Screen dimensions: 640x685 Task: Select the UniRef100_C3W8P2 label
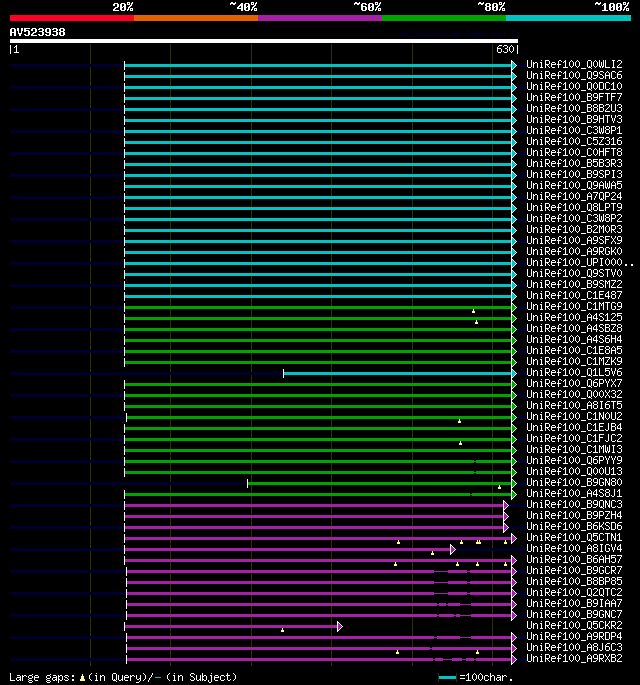[x=574, y=218]
